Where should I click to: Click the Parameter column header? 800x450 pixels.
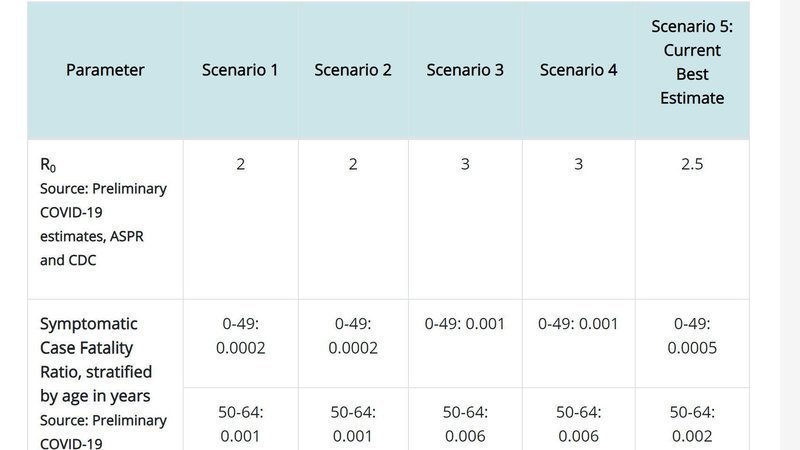point(105,70)
